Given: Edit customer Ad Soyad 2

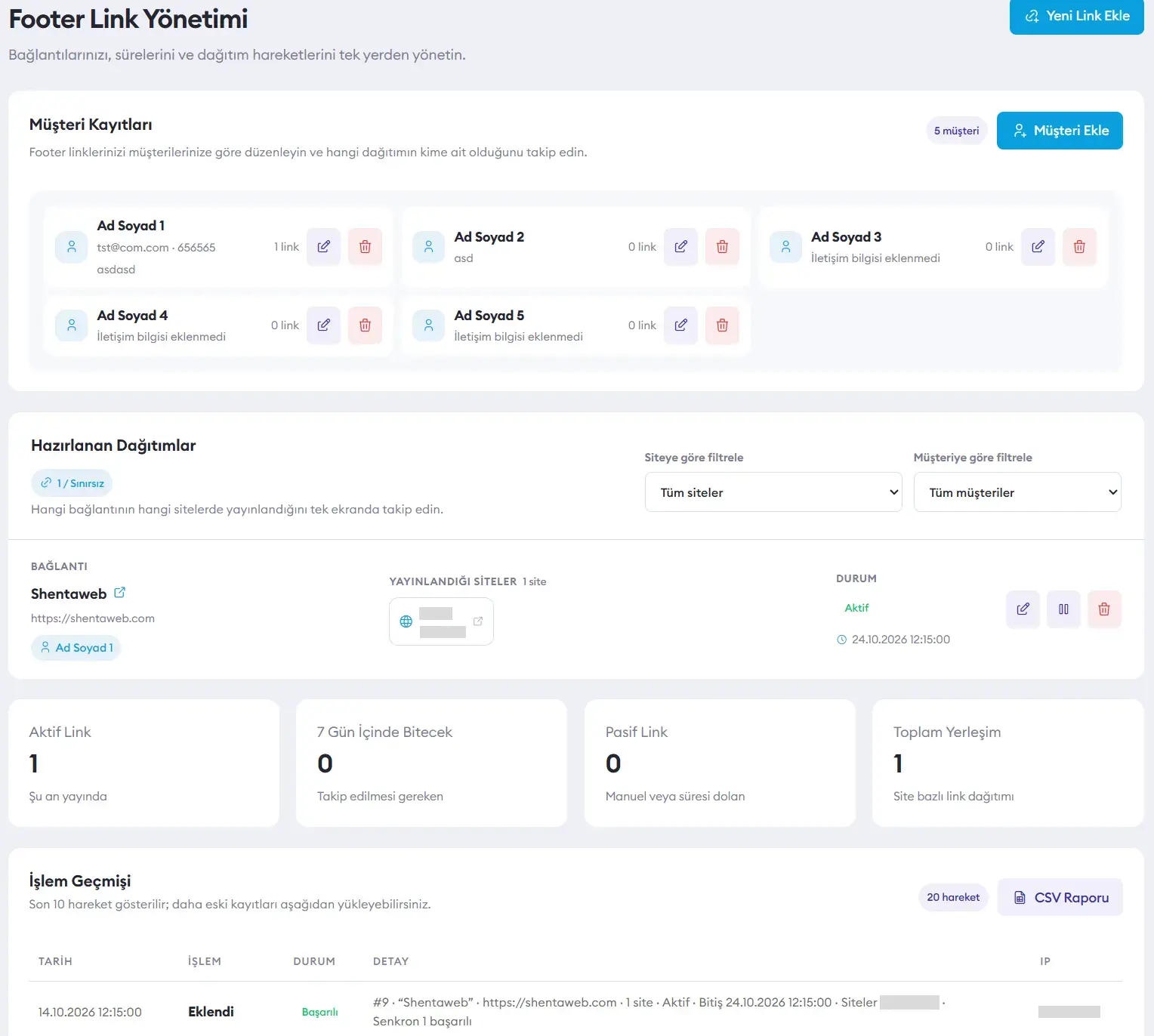Looking at the screenshot, I should pos(680,247).
